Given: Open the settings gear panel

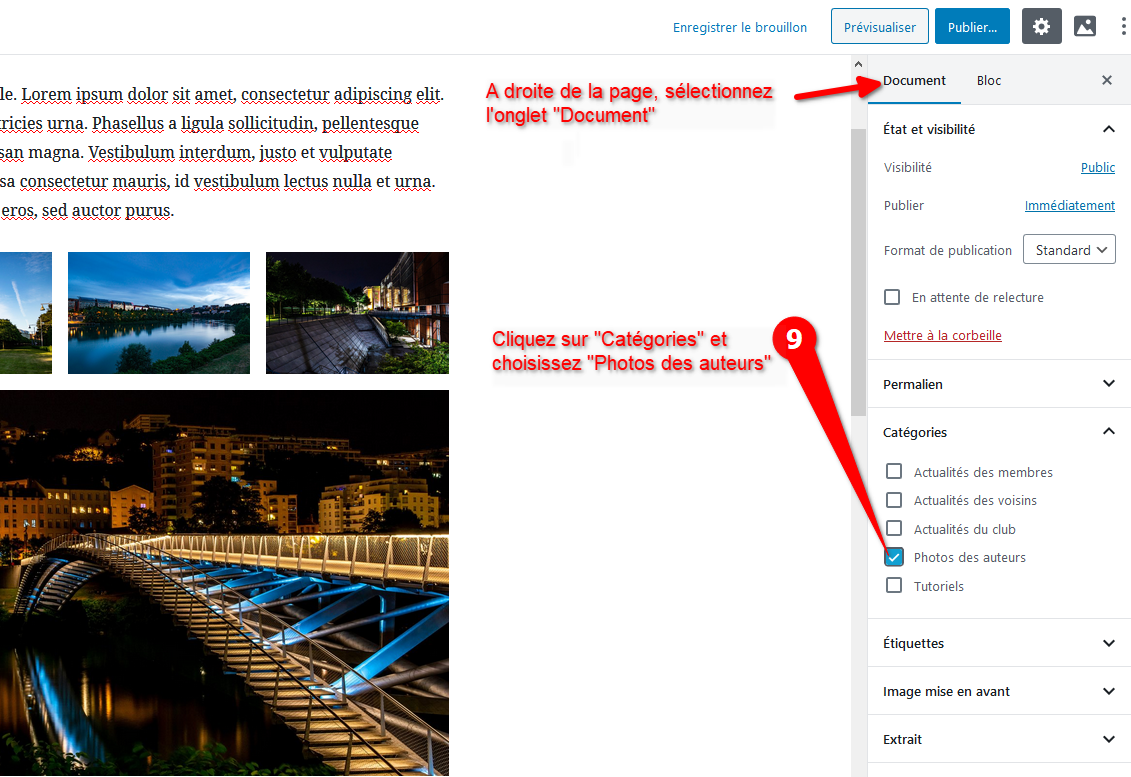Looking at the screenshot, I should coord(1041,27).
